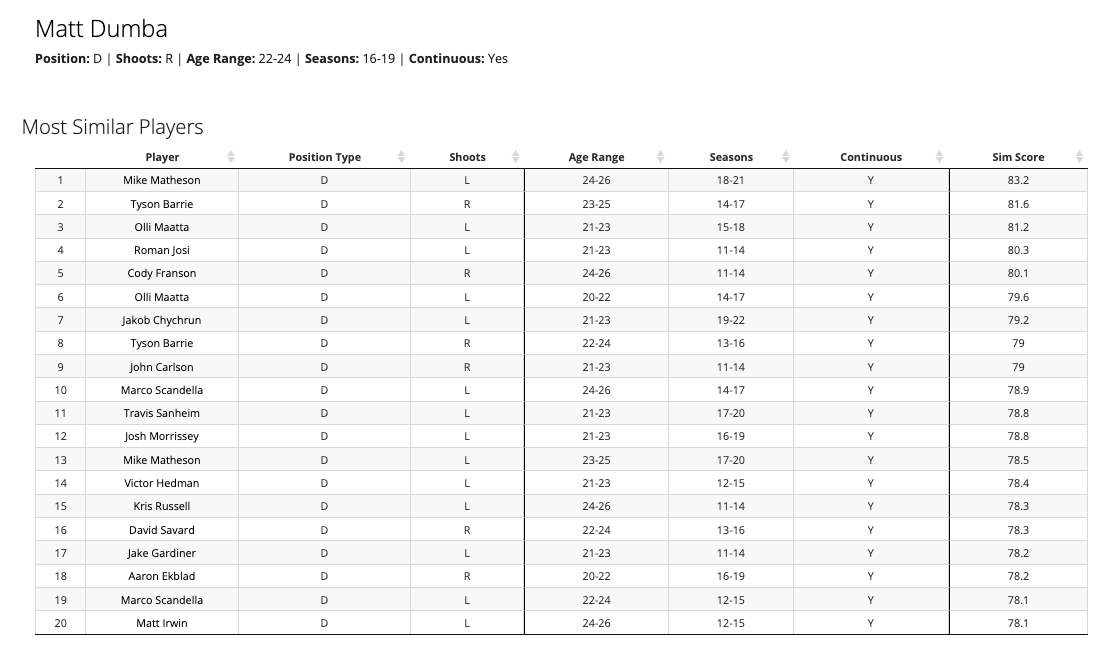Click the Position Type sort arrows icon

(x=401, y=157)
